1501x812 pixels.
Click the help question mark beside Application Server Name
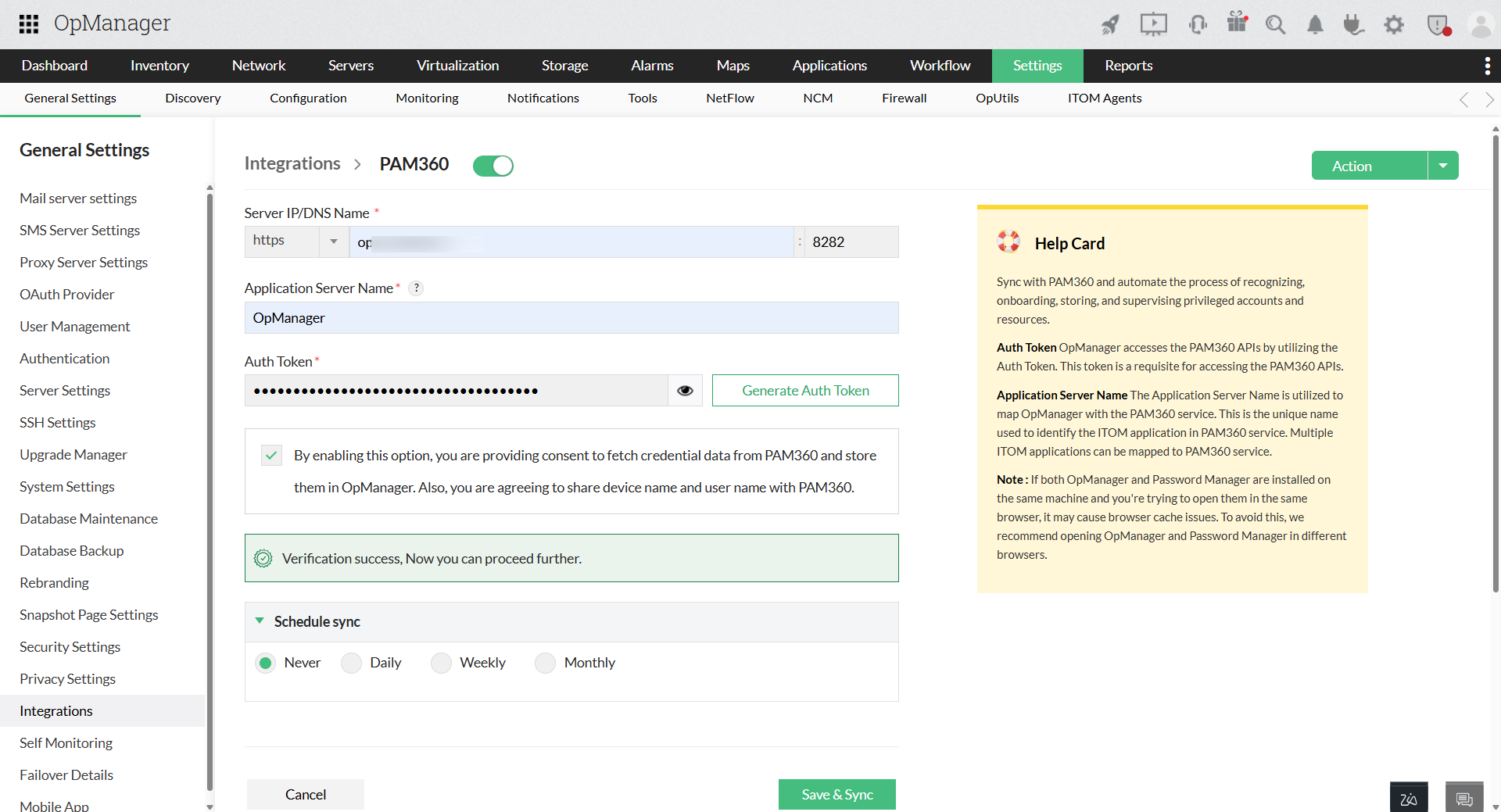(x=417, y=288)
